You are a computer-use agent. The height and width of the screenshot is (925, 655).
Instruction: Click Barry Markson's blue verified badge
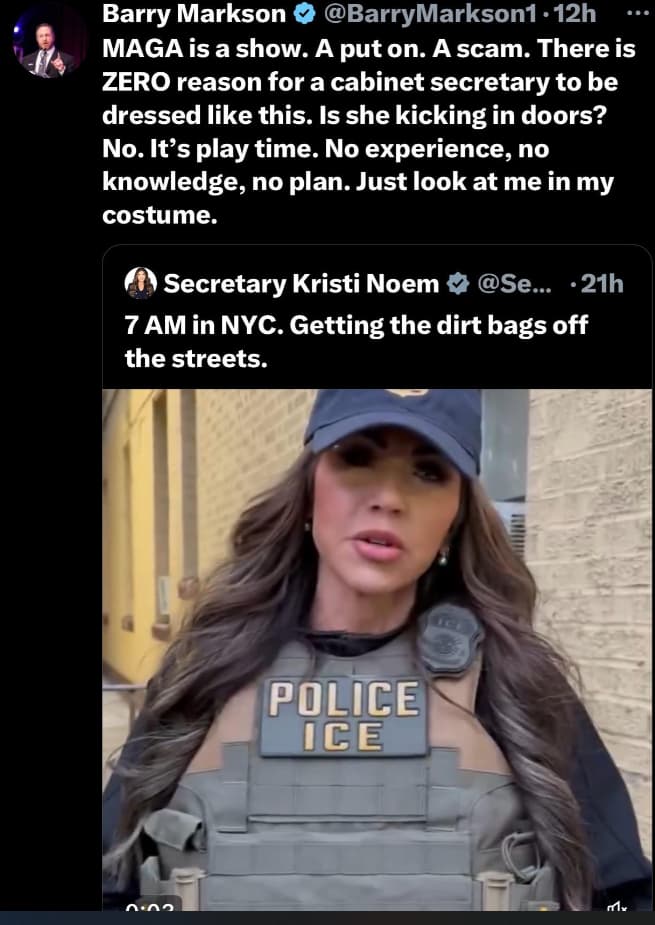click(x=304, y=14)
